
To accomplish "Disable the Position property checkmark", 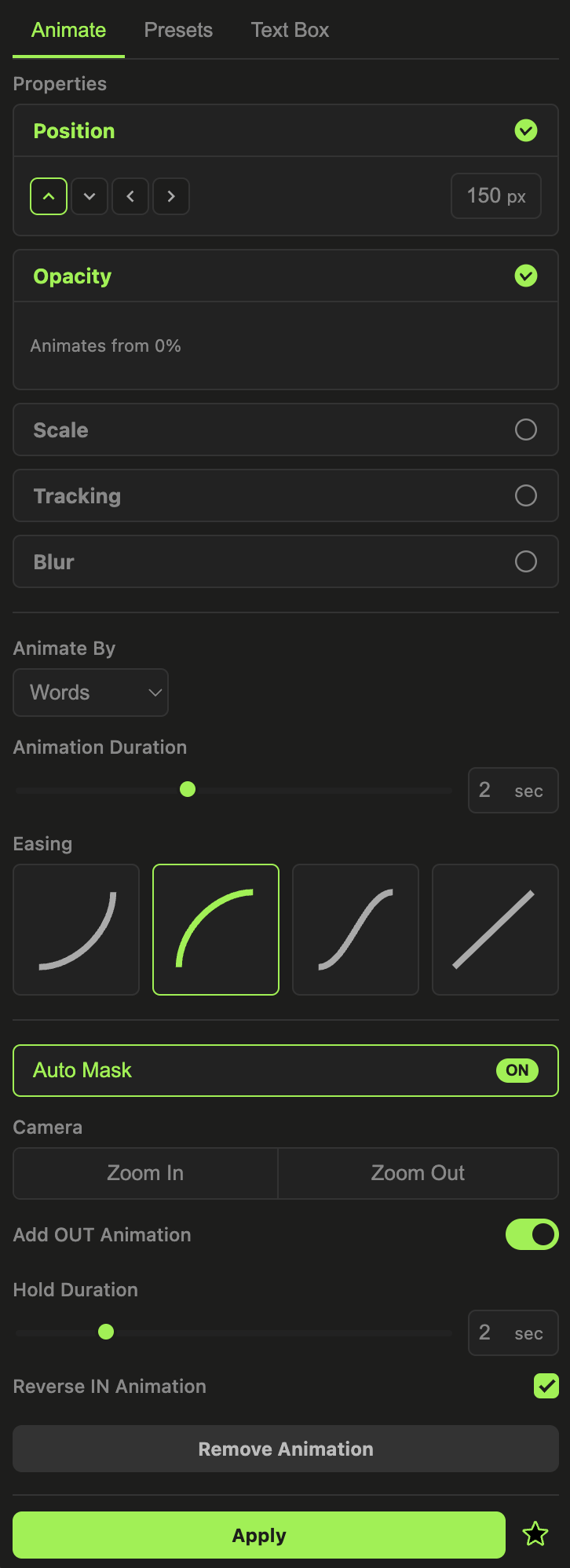I will point(526,130).
